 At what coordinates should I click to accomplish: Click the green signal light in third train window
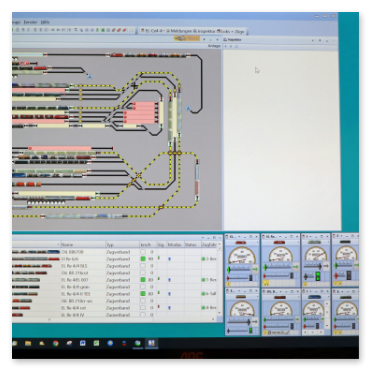(318, 276)
